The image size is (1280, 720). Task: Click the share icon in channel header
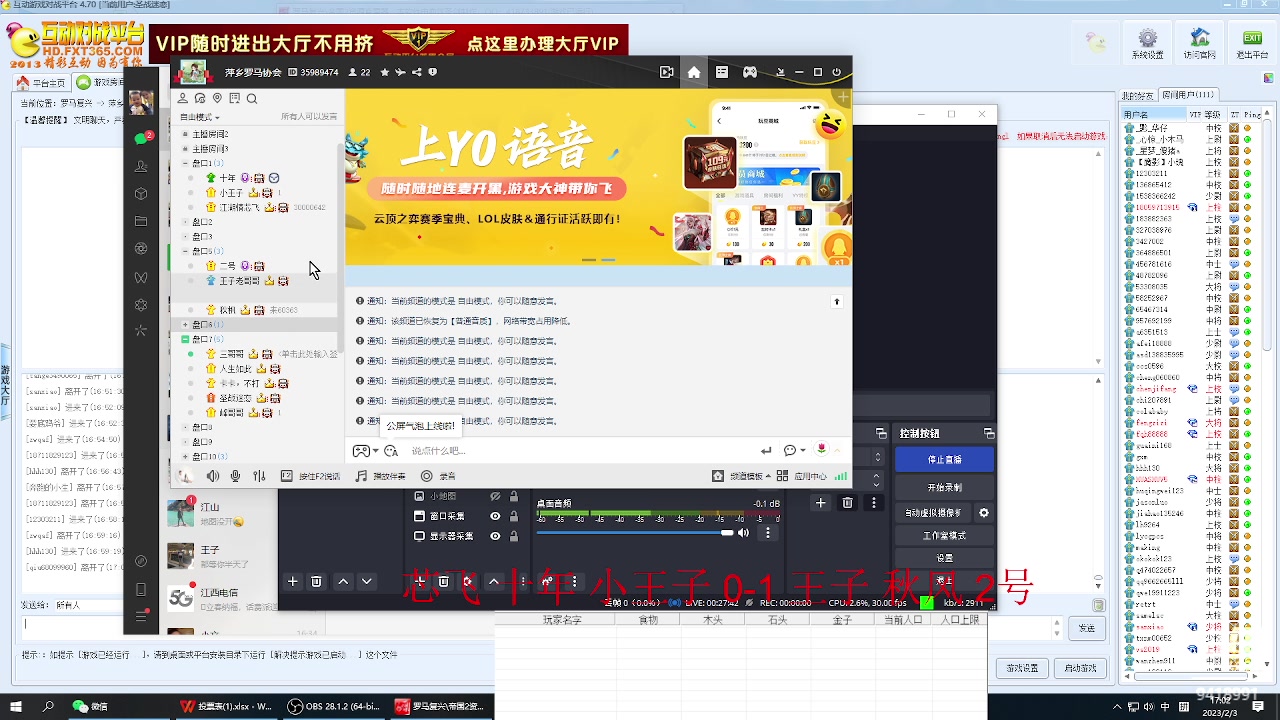(417, 73)
